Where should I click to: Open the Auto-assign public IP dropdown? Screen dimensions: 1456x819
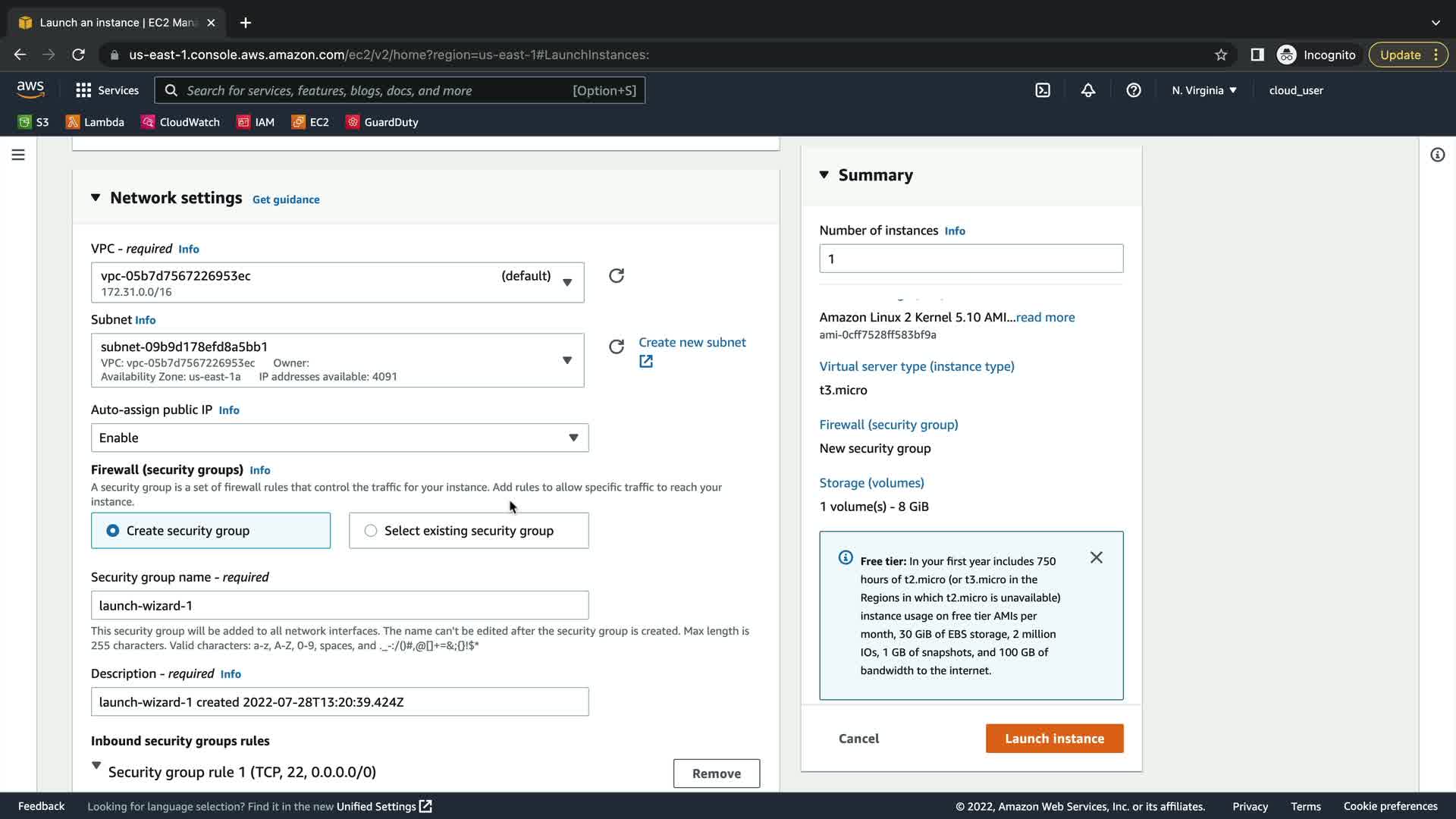[x=340, y=438]
